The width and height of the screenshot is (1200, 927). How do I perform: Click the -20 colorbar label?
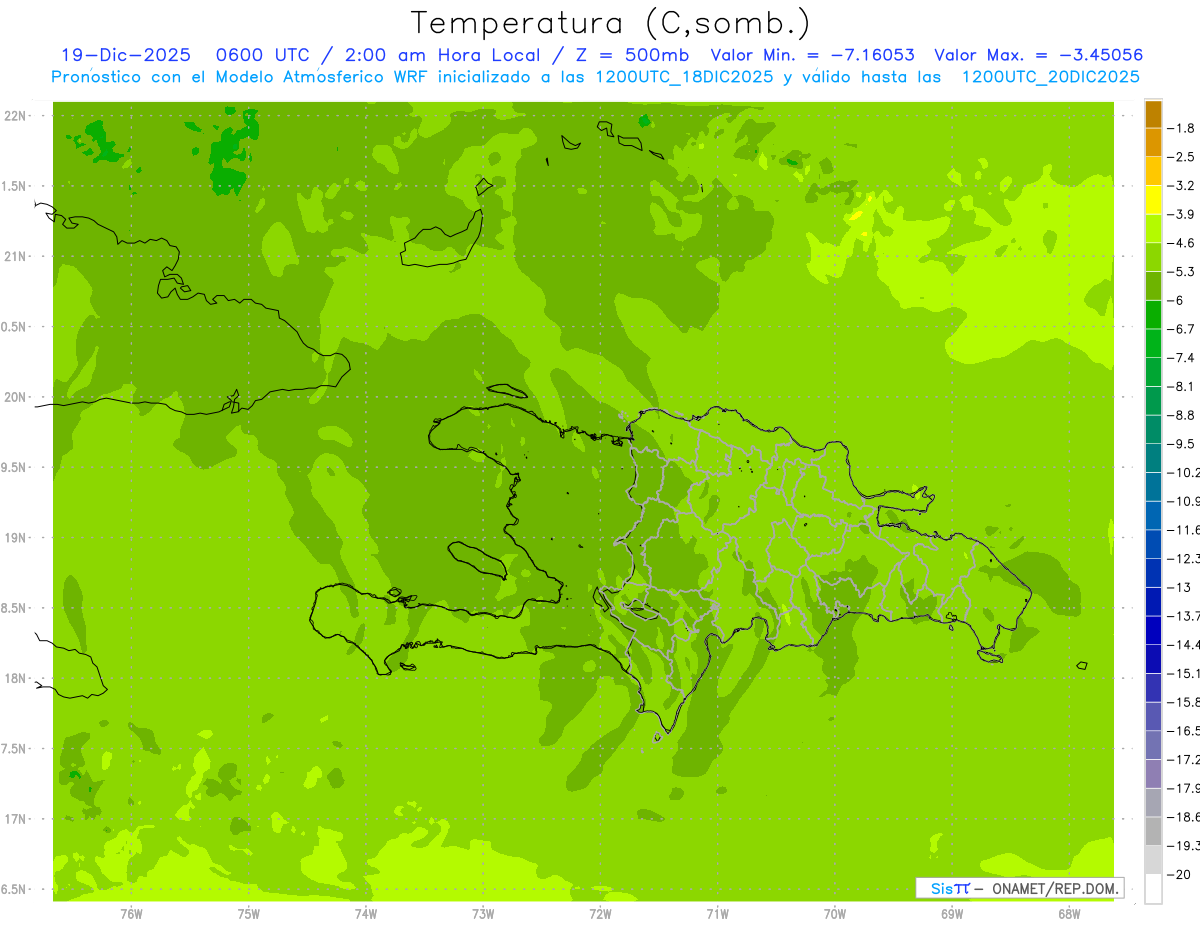(1180, 874)
